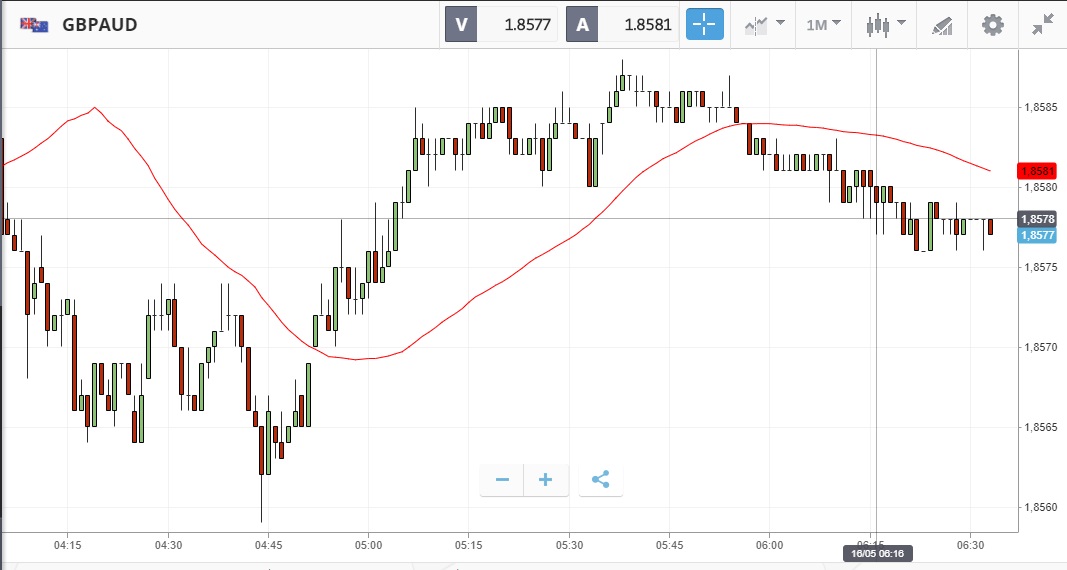Image resolution: width=1067 pixels, height=570 pixels.
Task: Expand the 1M timeframe dropdown
Action: (x=823, y=25)
